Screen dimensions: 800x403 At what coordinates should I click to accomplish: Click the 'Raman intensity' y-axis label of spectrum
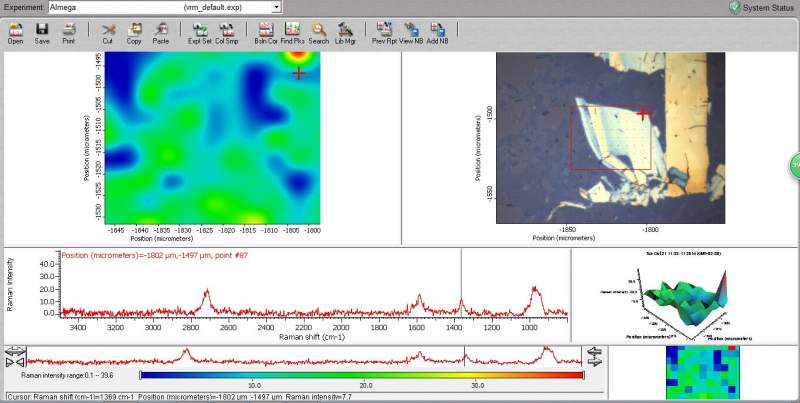tap(11, 284)
